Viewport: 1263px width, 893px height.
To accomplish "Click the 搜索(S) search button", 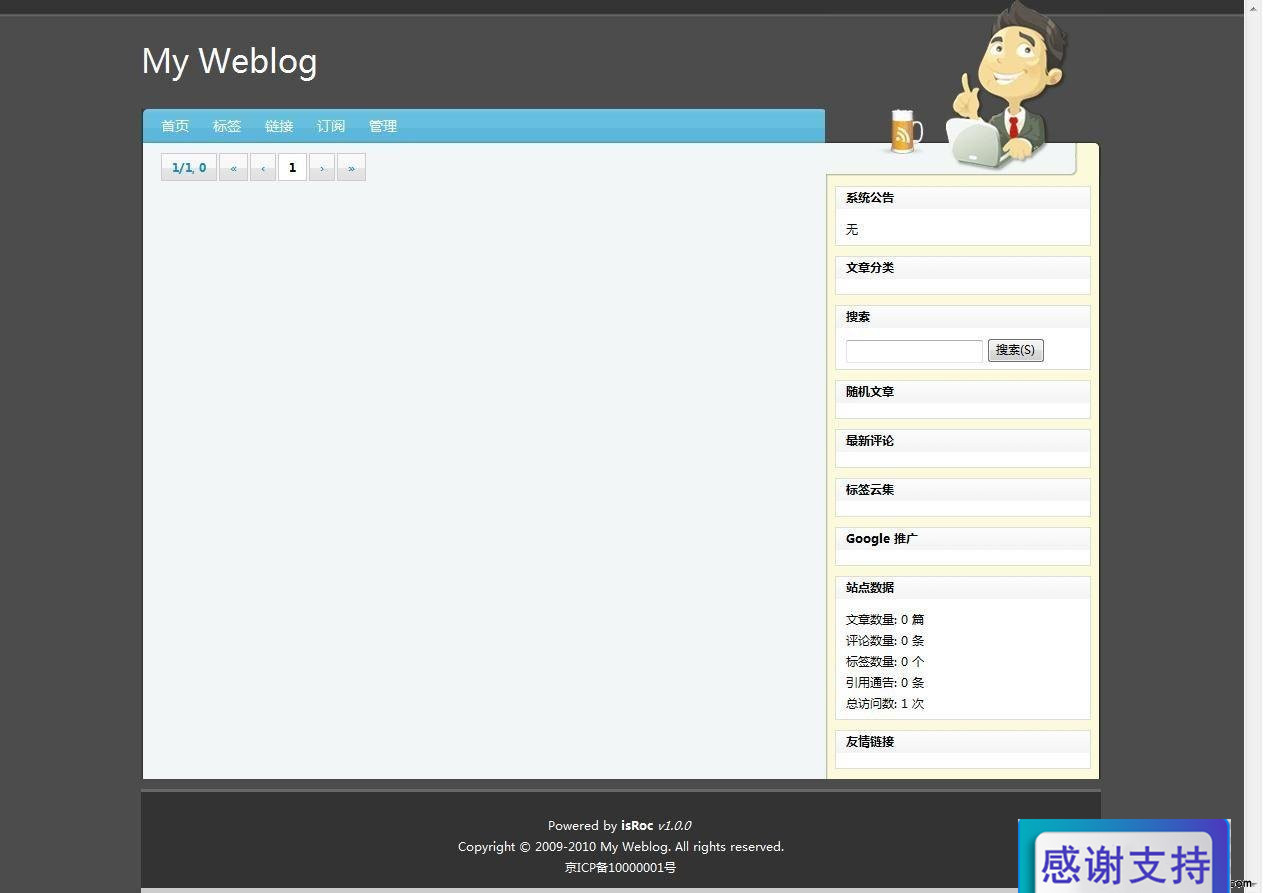I will [x=1016, y=350].
